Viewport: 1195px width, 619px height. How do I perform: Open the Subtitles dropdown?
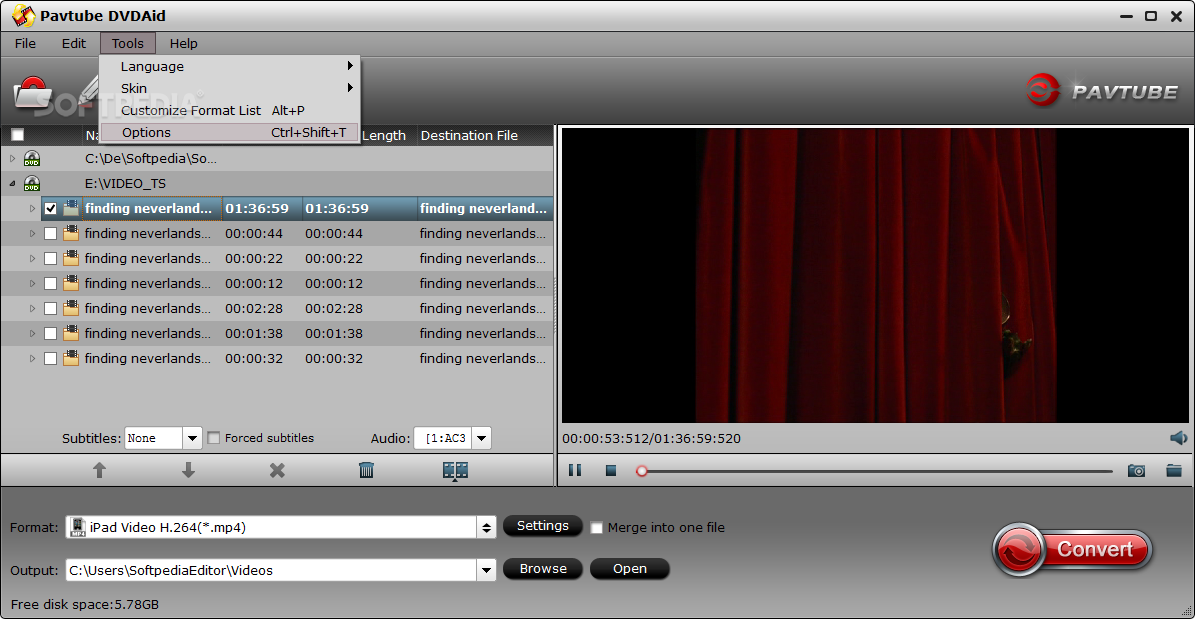192,438
